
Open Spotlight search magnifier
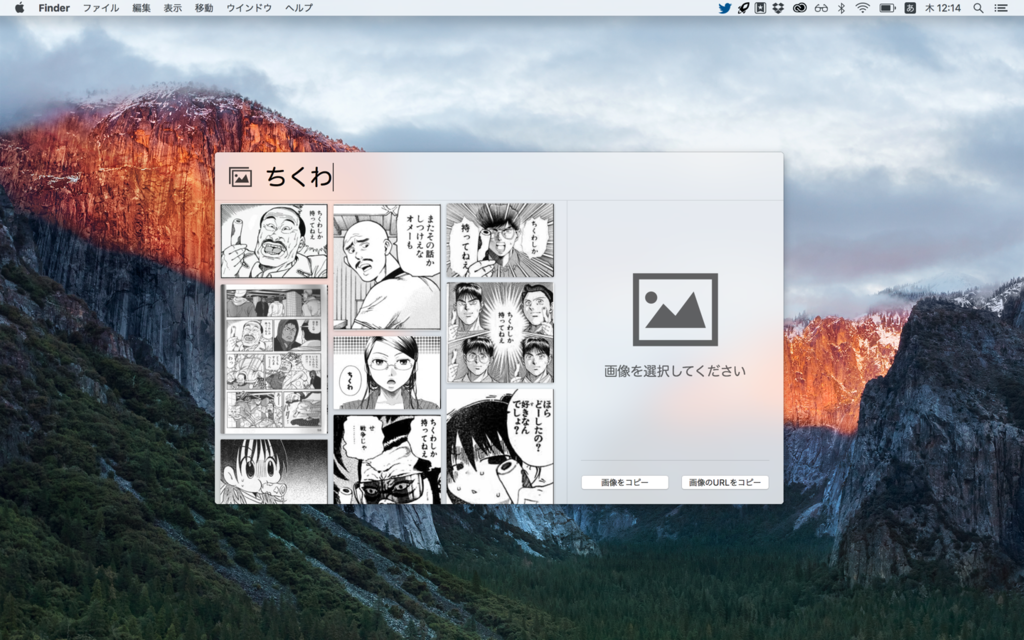coord(978,8)
